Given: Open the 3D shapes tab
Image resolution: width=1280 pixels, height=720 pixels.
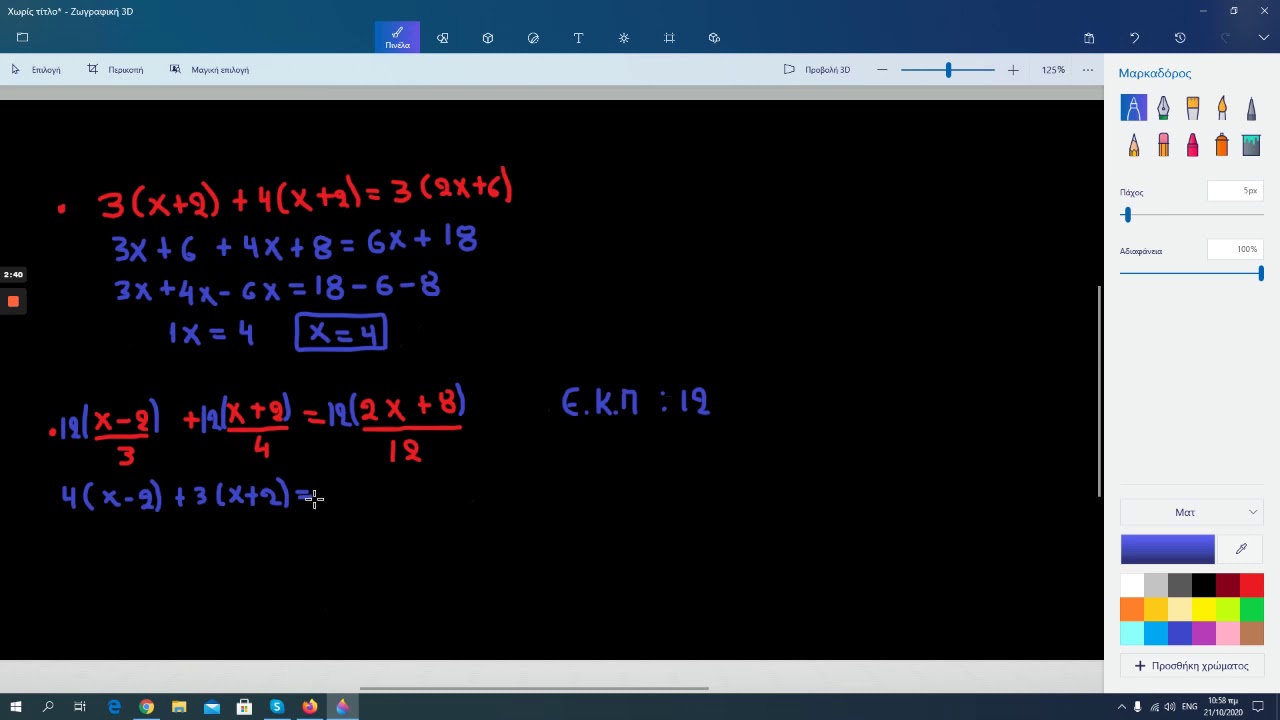Looking at the screenshot, I should (488, 38).
